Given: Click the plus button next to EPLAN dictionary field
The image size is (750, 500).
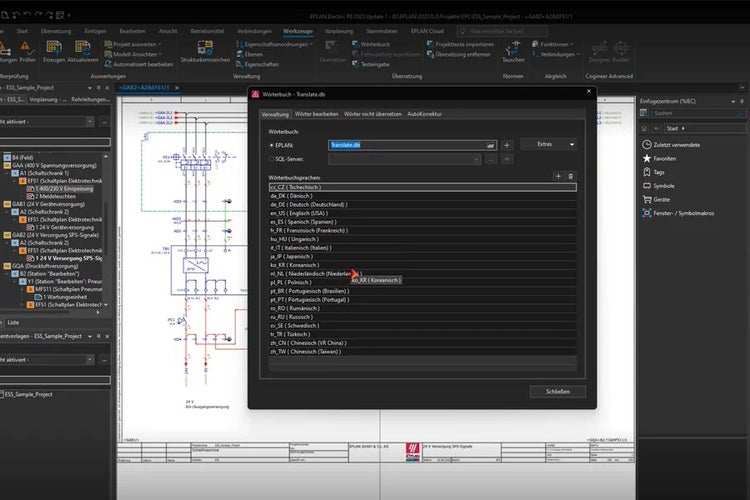Looking at the screenshot, I should (506, 145).
